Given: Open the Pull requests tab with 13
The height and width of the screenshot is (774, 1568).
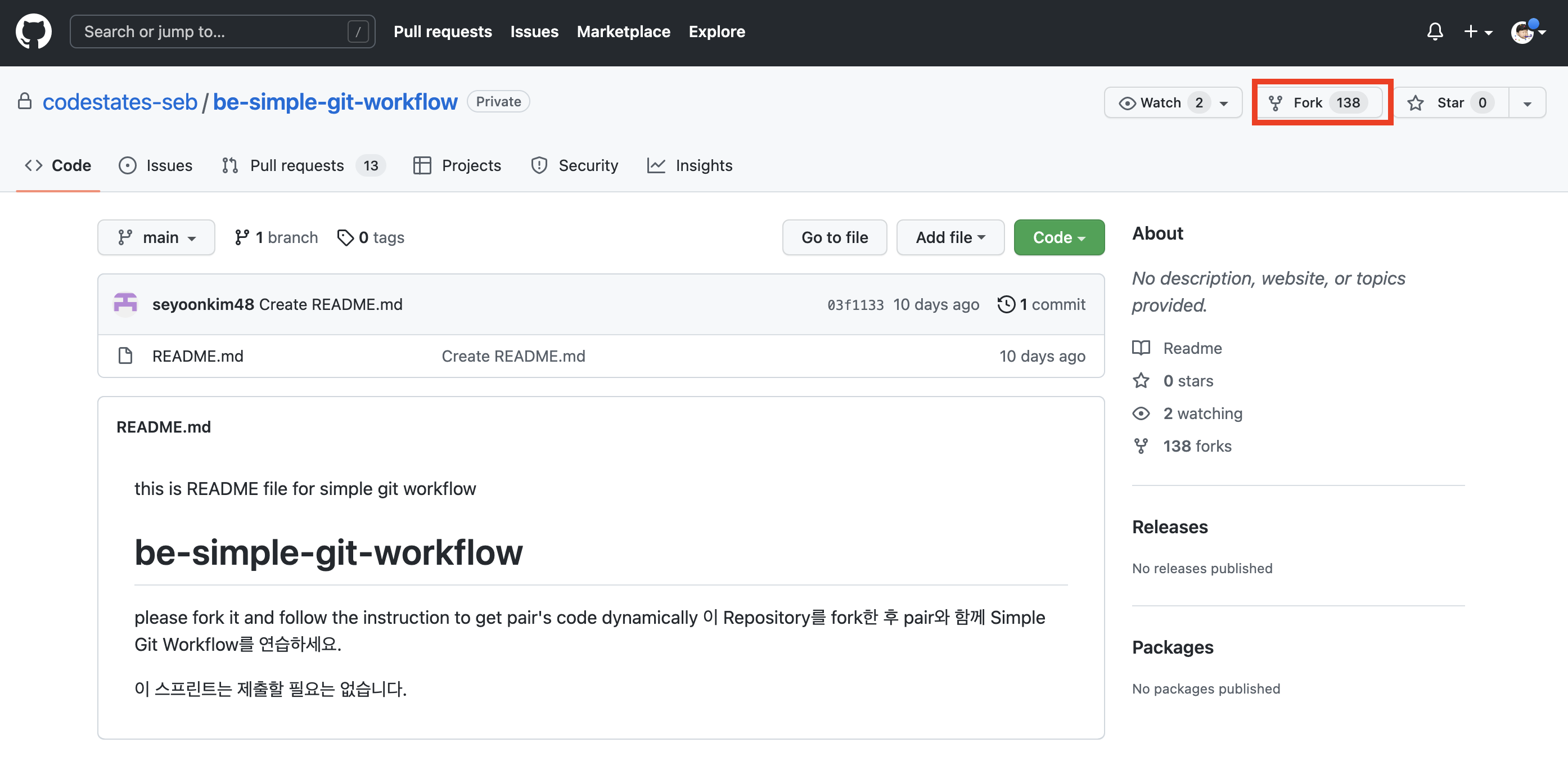Looking at the screenshot, I should [x=303, y=165].
